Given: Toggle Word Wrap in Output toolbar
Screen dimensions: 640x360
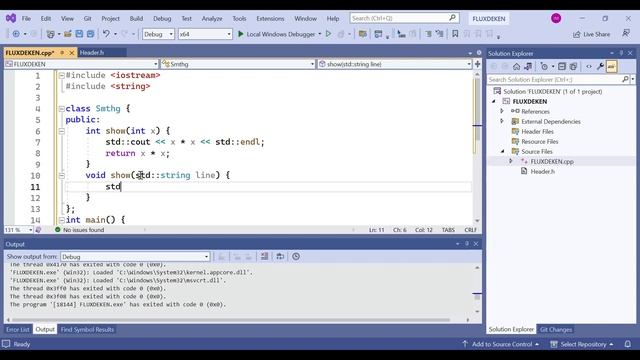Looking at the screenshot, I should pos(280,256).
